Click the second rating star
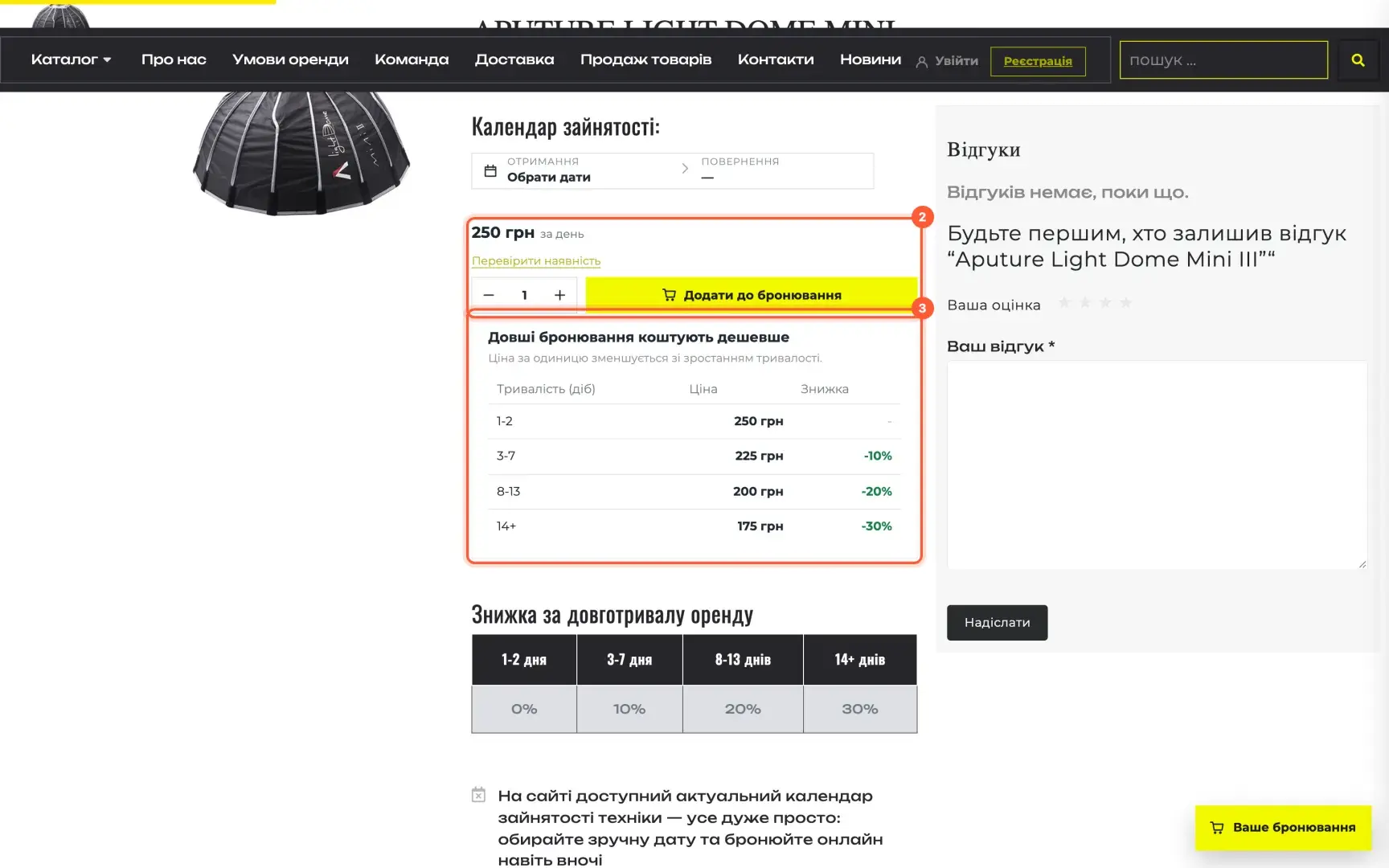Viewport: 1389px width, 868px height. click(1085, 303)
